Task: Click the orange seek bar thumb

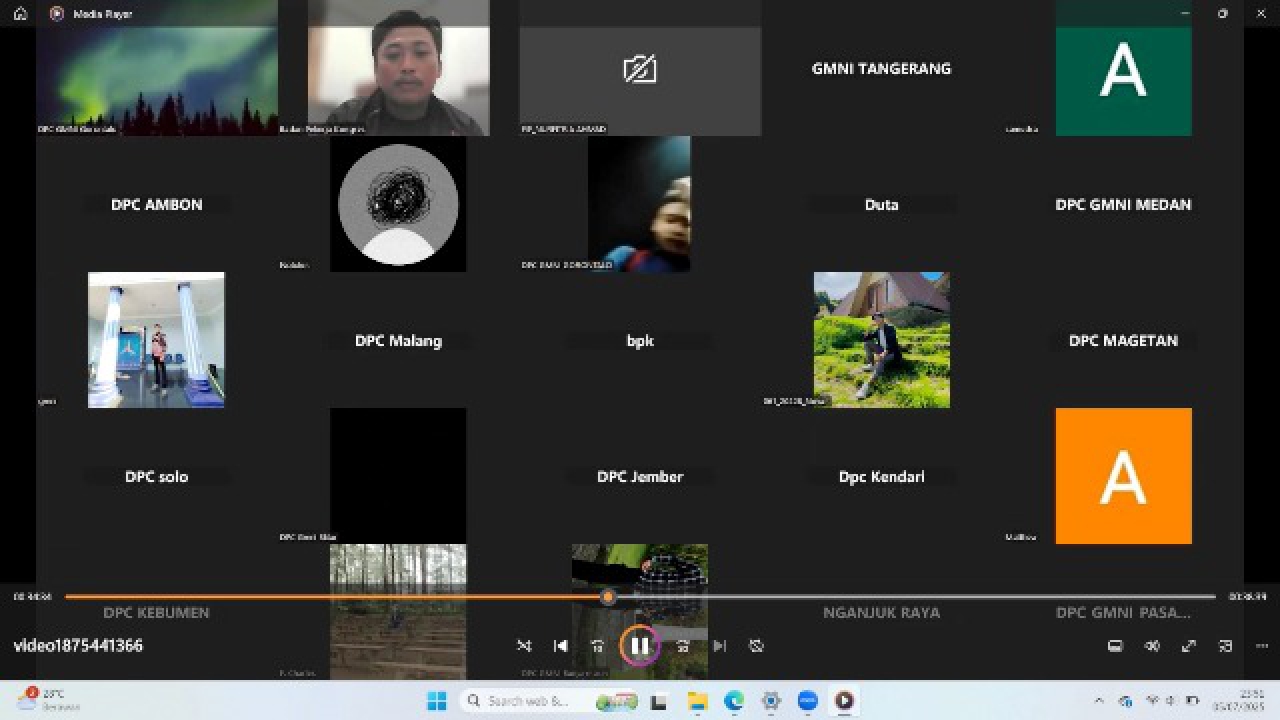Action: [608, 597]
